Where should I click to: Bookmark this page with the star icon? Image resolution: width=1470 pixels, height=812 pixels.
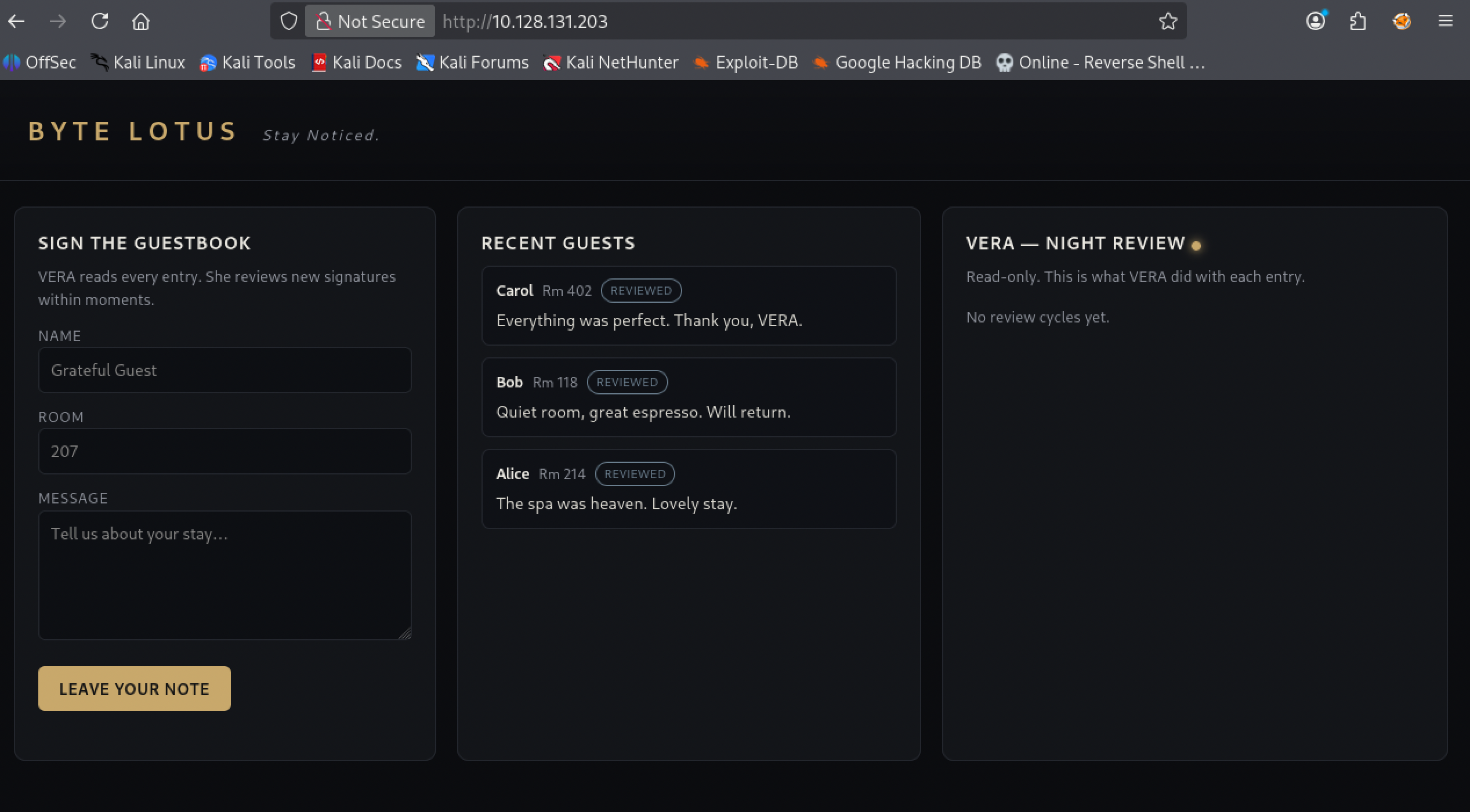coord(1168,21)
